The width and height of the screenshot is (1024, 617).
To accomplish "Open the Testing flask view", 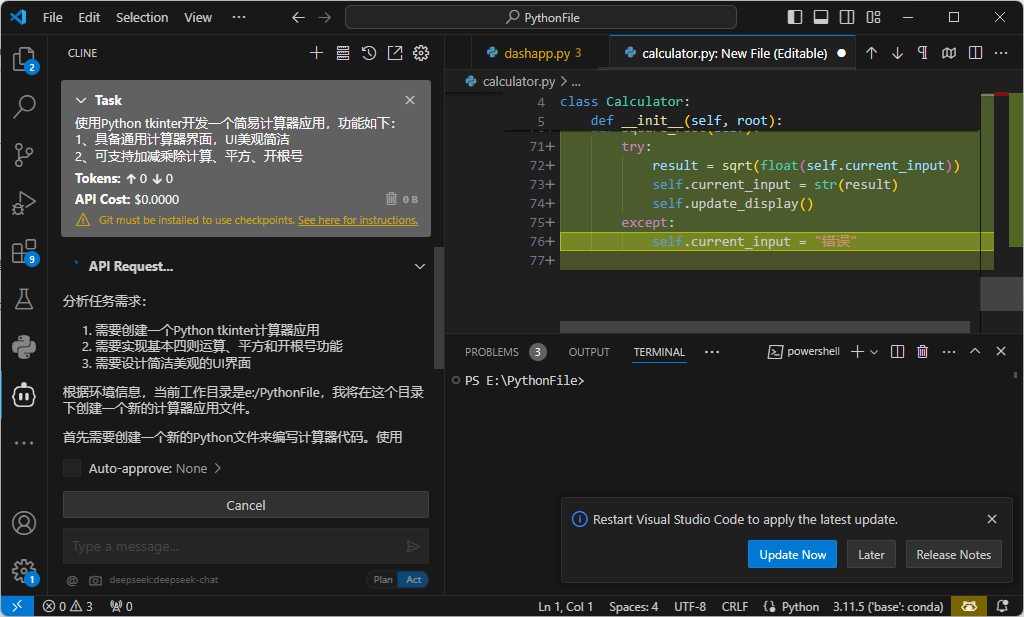I will pos(24,299).
